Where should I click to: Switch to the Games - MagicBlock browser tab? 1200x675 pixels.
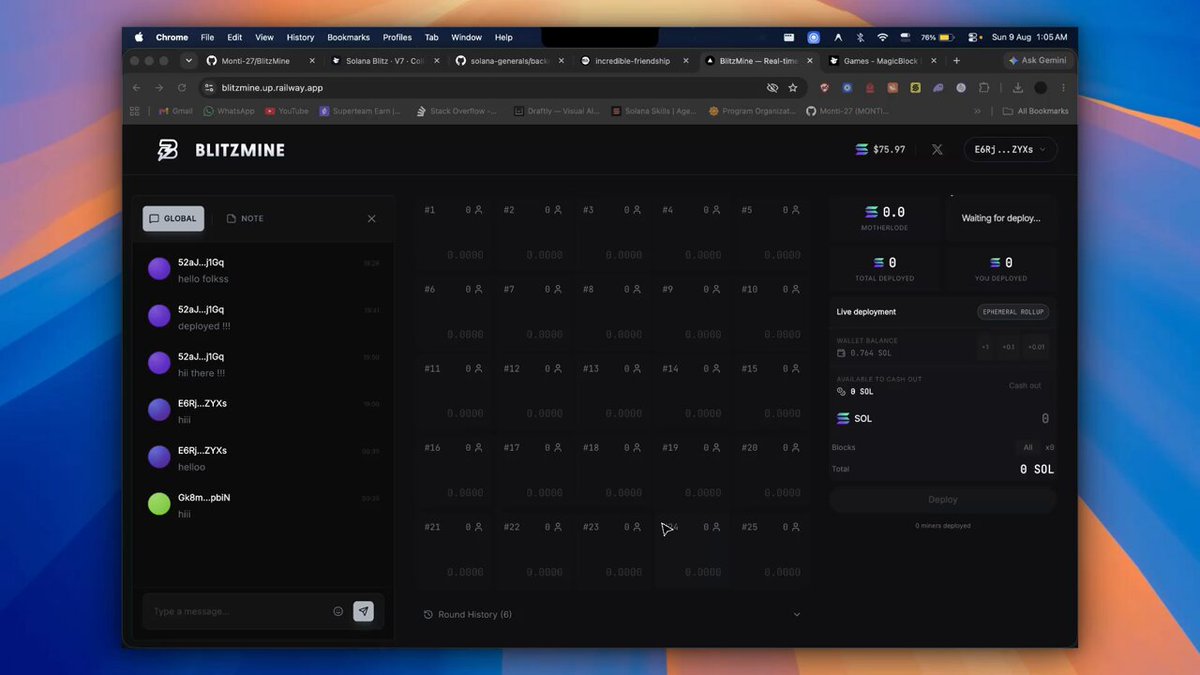click(x=882, y=61)
